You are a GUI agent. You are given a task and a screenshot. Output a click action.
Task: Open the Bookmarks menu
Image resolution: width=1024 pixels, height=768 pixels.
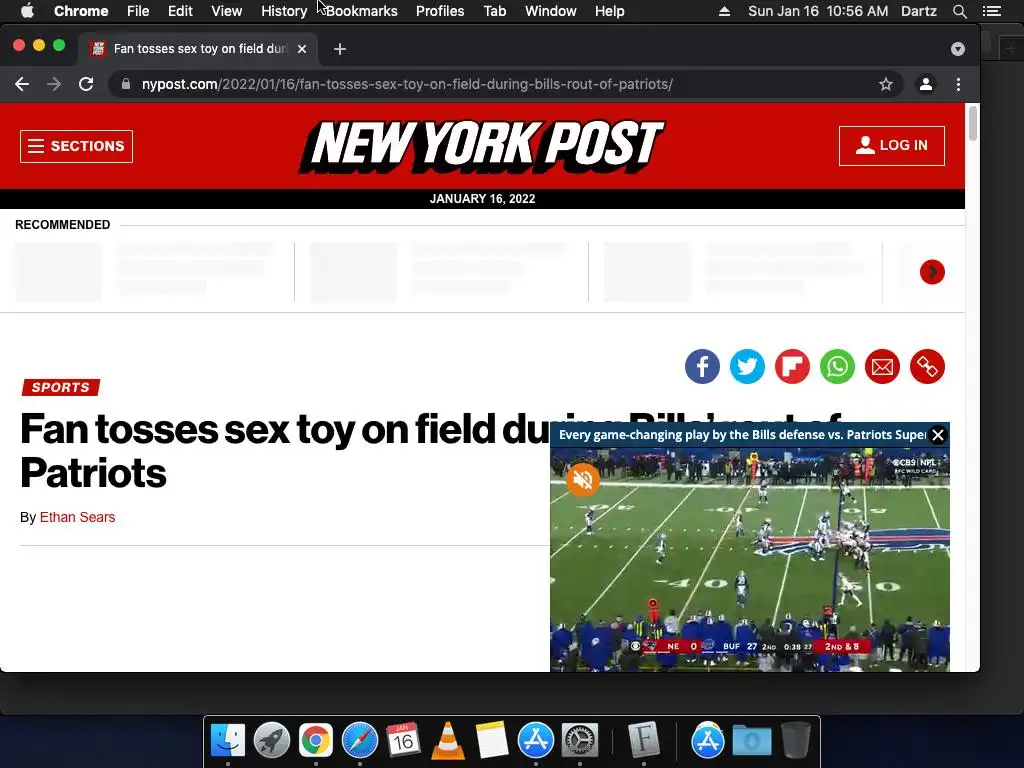pos(362,11)
